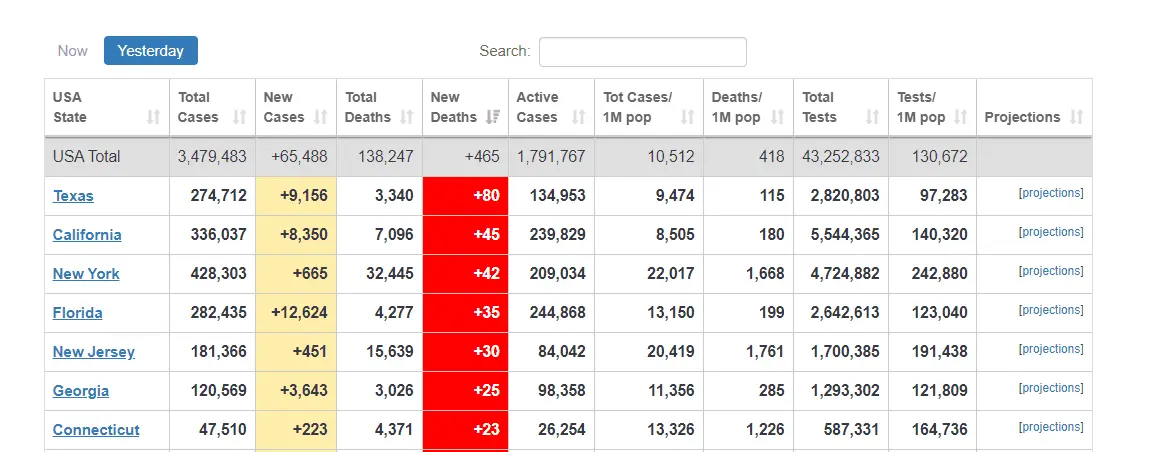The height and width of the screenshot is (452, 1168).
Task: Sort by Active Cases column arrows
Action: (578, 117)
